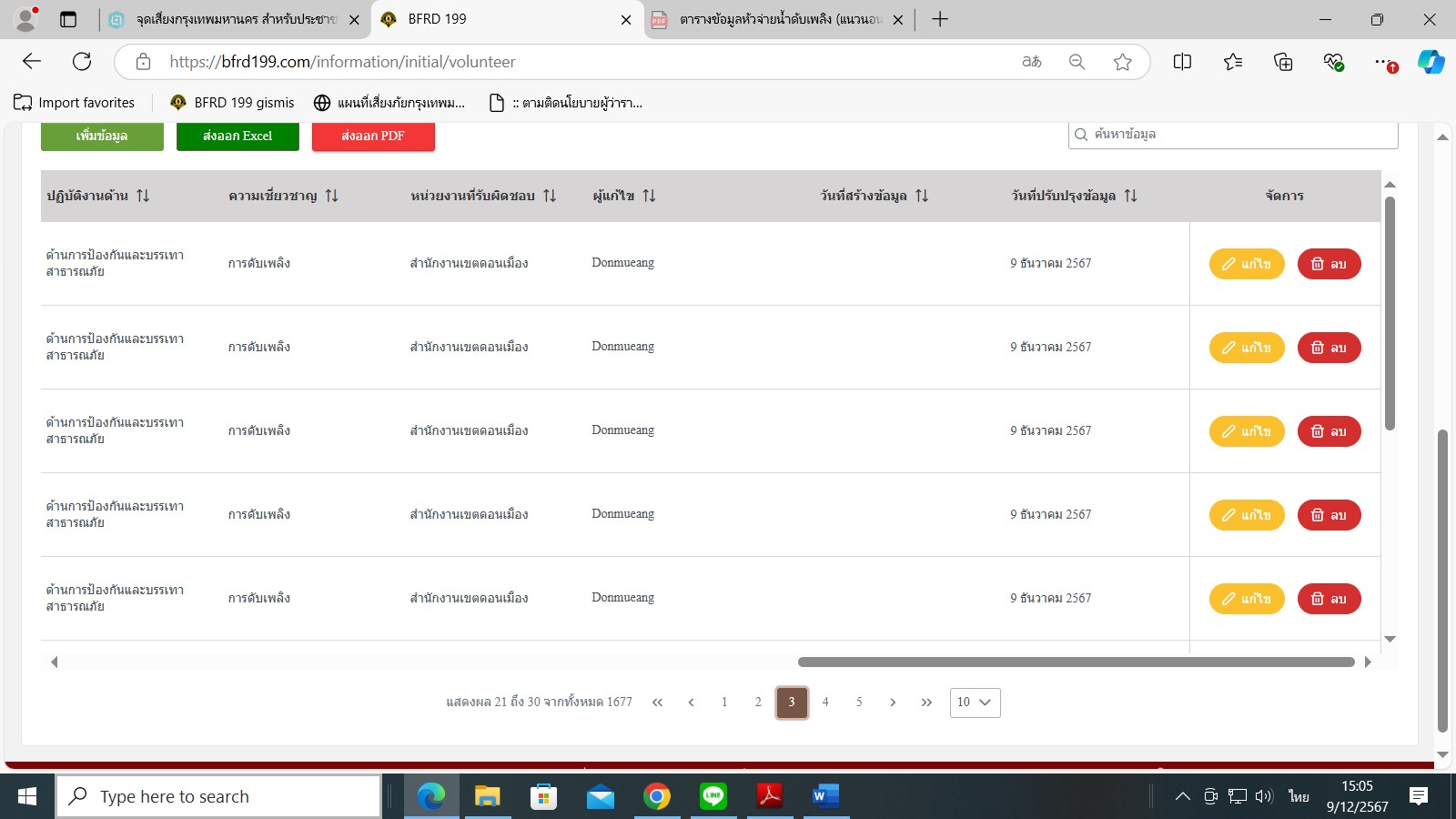The height and width of the screenshot is (819, 1456).
Task: Sort by ความเชี่ยวชาญ column arrows
Action: pos(331,196)
